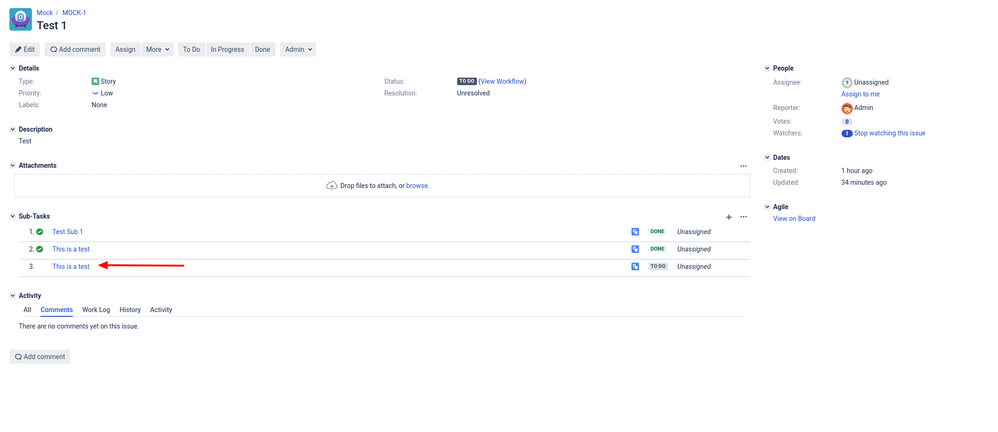
Task: Collapse the Details section
Action: 13,68
